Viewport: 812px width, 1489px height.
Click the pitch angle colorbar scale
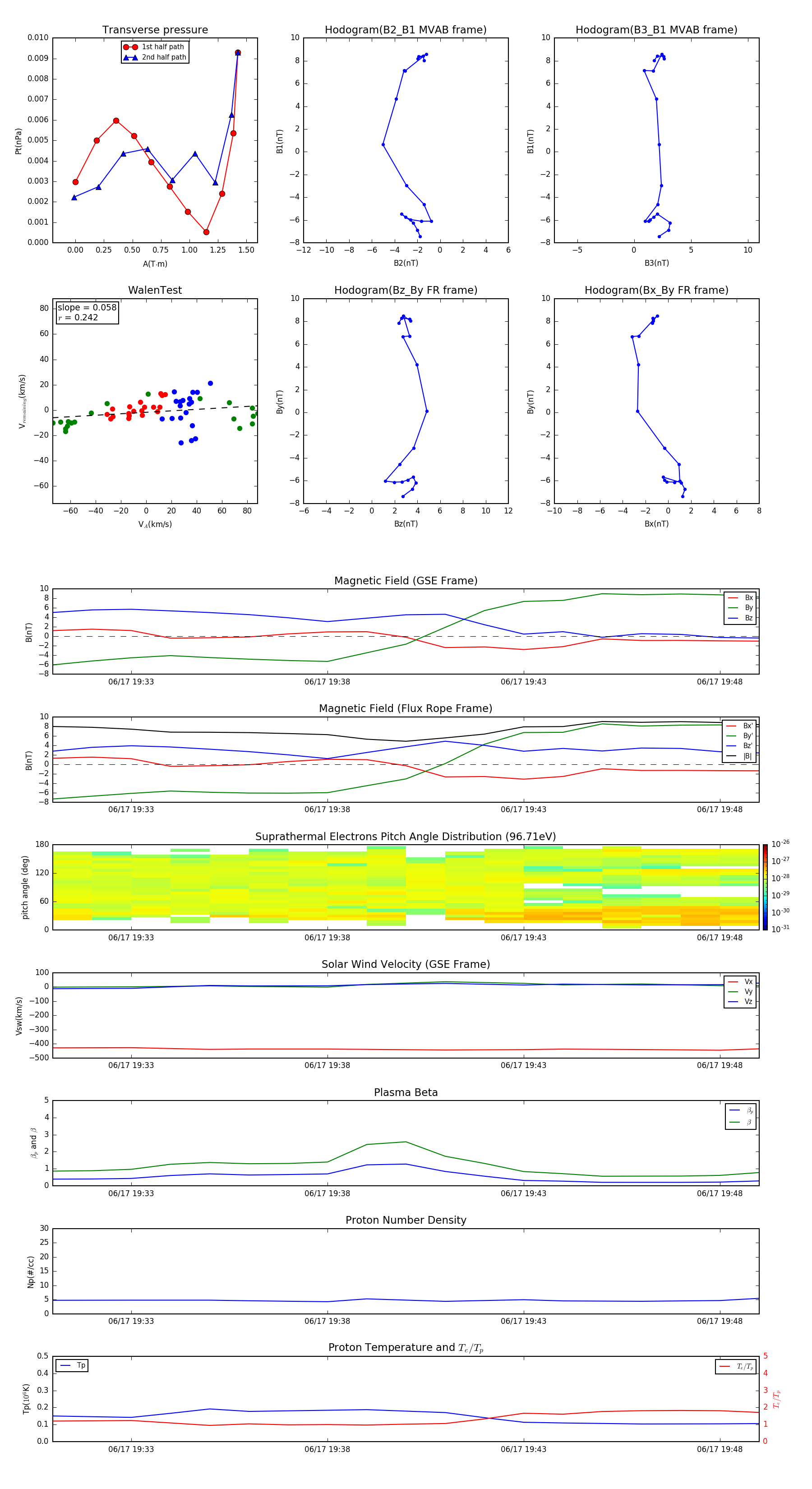(x=765, y=887)
